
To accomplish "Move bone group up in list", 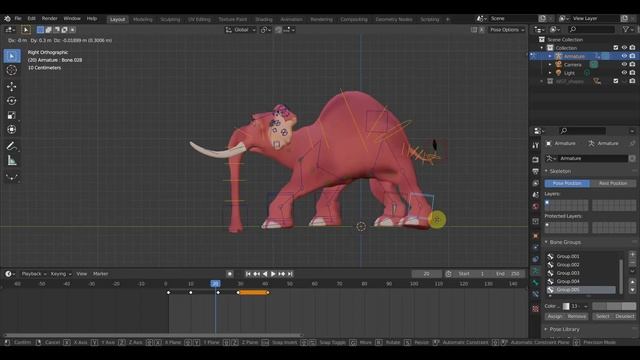I will [632, 282].
